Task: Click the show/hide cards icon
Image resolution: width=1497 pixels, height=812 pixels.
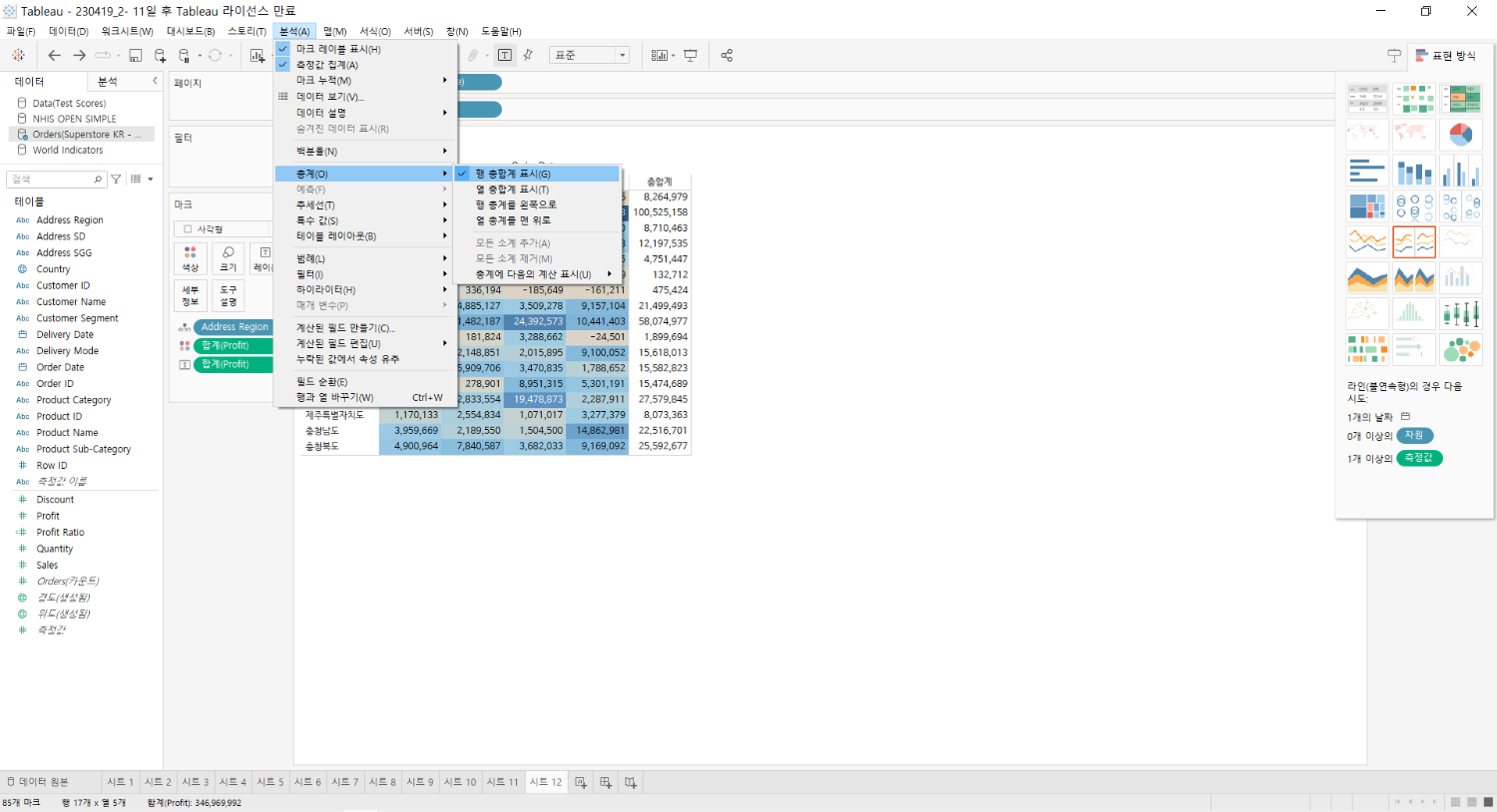Action: click(x=660, y=56)
